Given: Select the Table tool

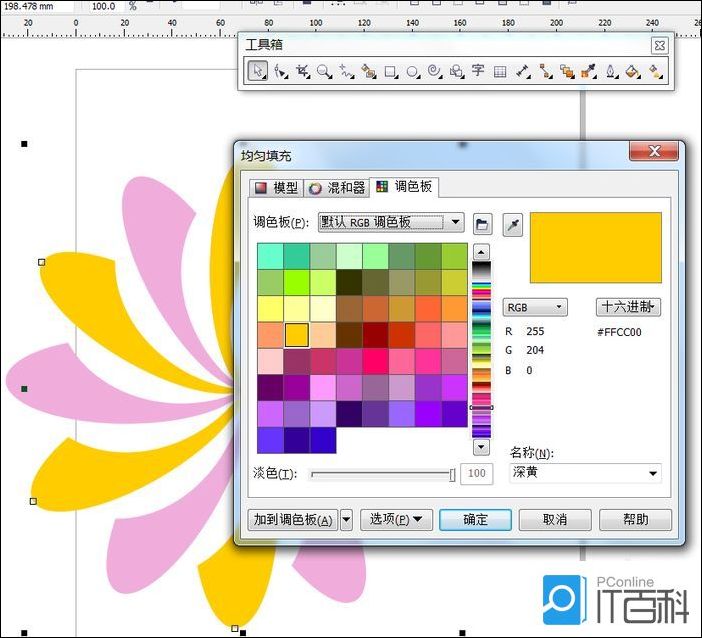Looking at the screenshot, I should click(500, 71).
